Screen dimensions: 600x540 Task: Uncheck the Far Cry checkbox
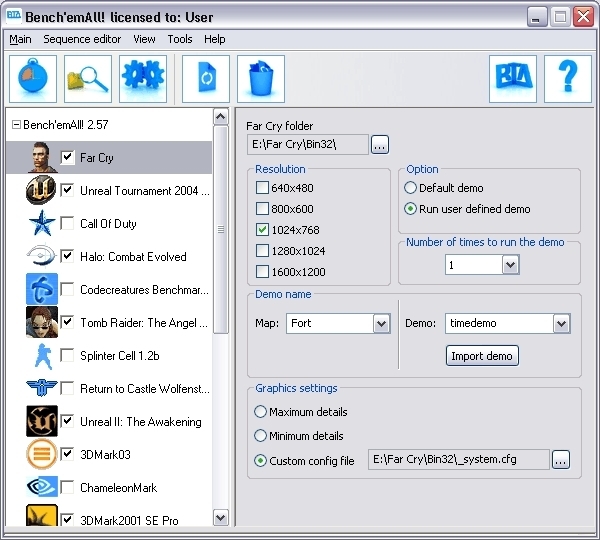67,157
